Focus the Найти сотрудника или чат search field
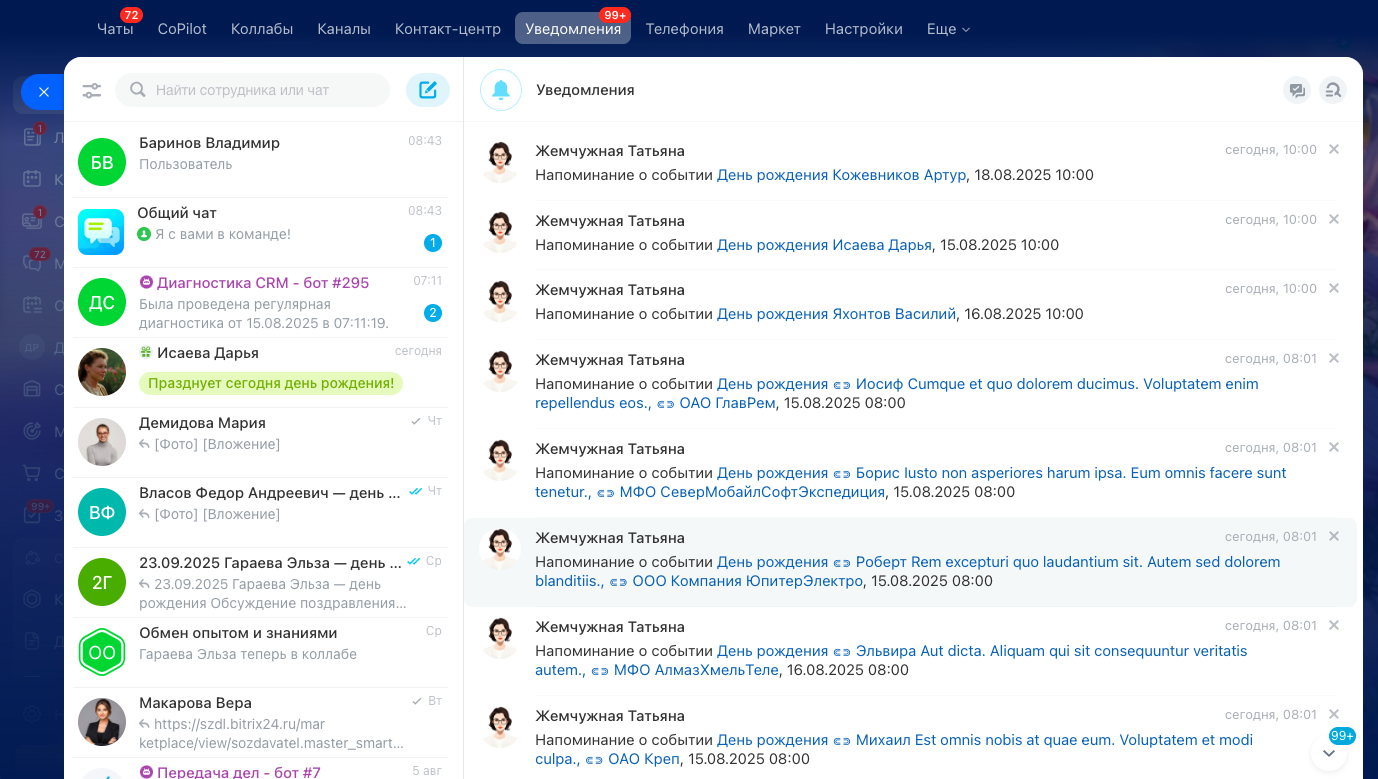 pyautogui.click(x=253, y=90)
